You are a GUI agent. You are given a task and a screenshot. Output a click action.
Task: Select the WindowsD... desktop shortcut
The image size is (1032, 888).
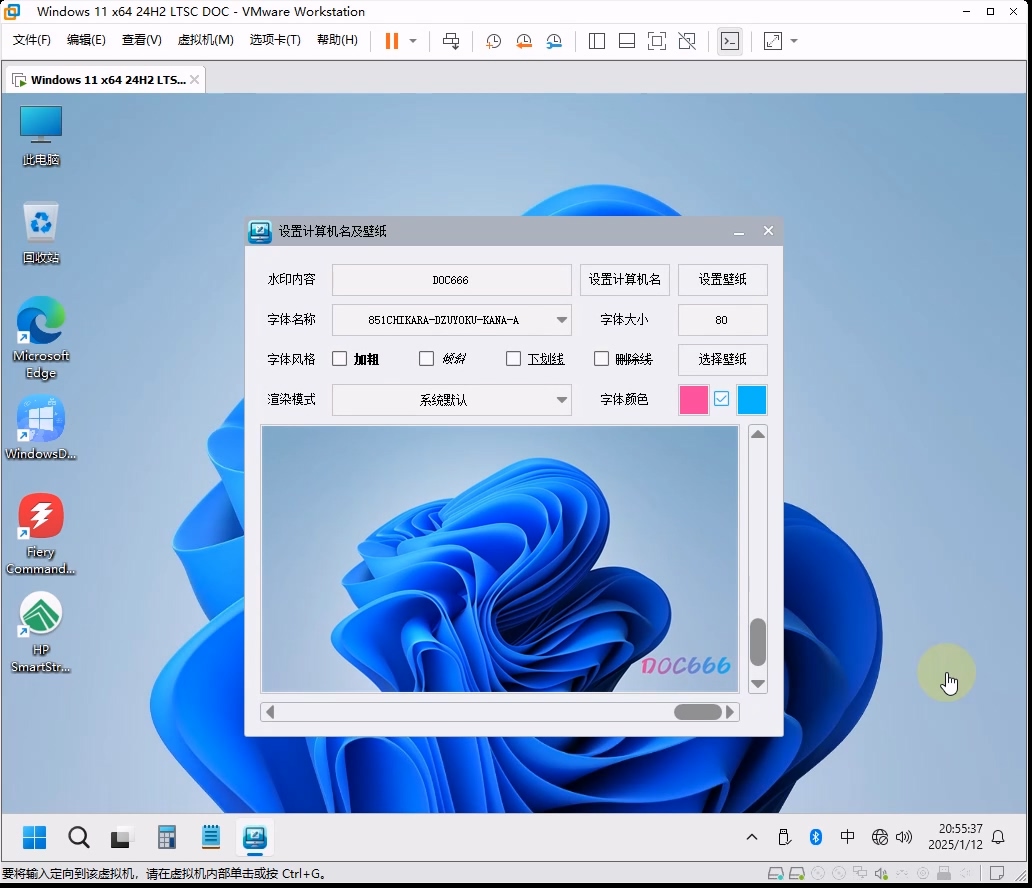(41, 429)
